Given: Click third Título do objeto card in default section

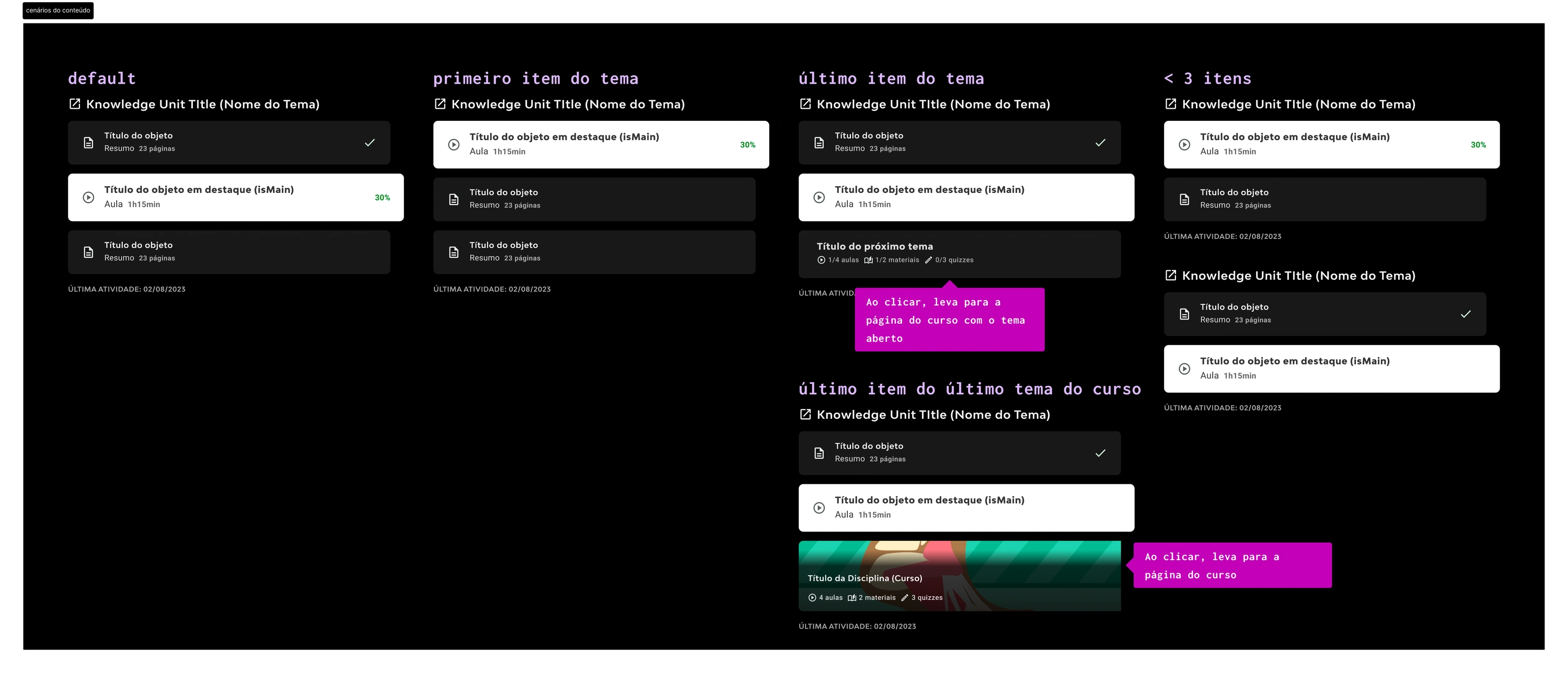Looking at the screenshot, I should click(x=228, y=252).
